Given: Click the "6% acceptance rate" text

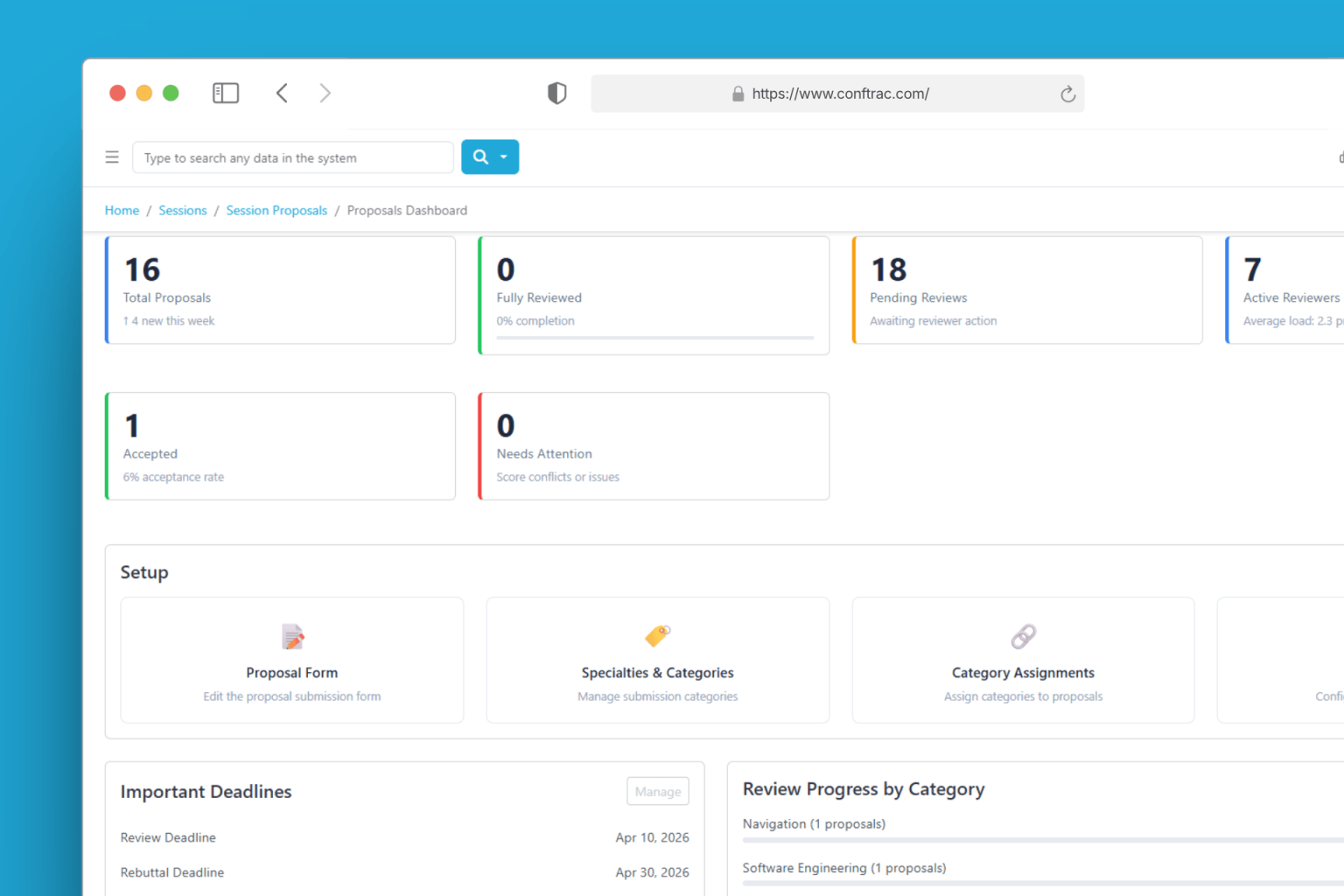Looking at the screenshot, I should tap(173, 477).
